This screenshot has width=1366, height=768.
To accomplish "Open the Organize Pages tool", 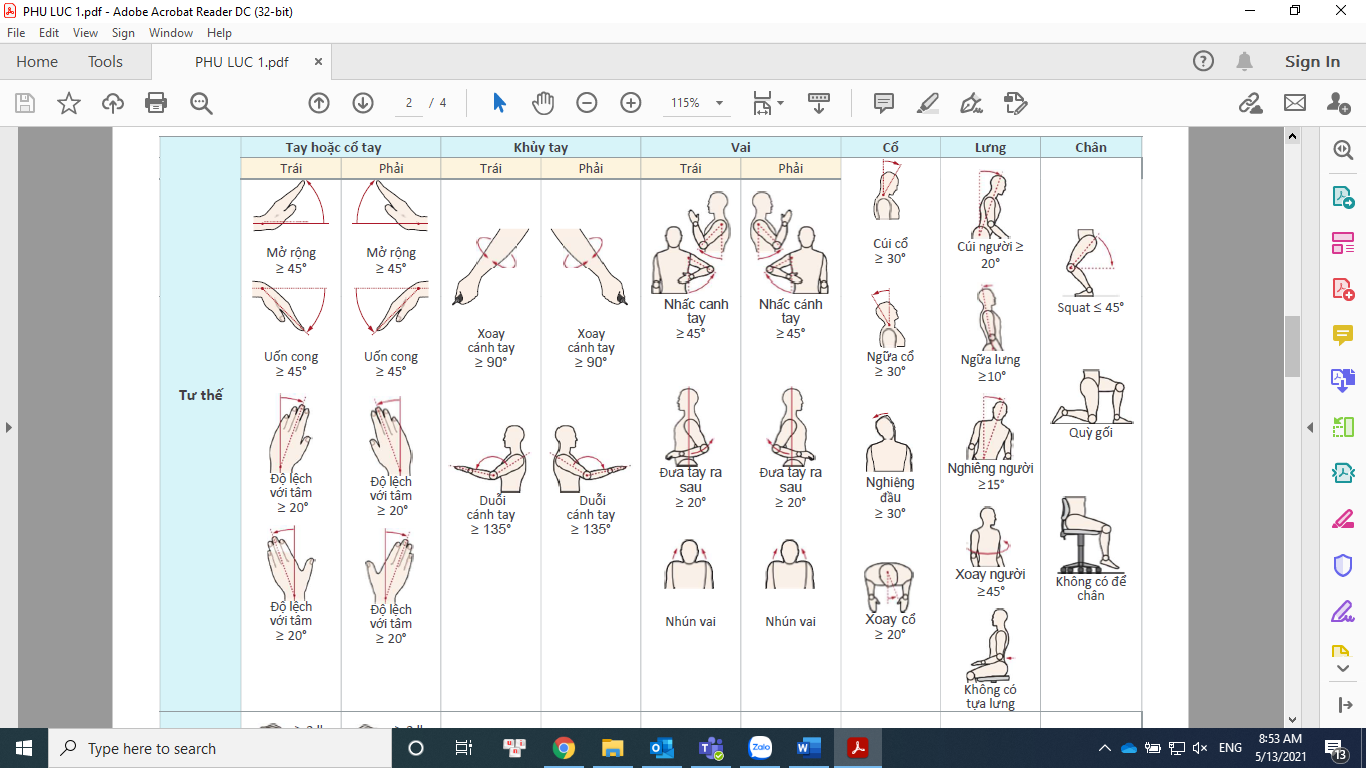I will tap(1344, 427).
